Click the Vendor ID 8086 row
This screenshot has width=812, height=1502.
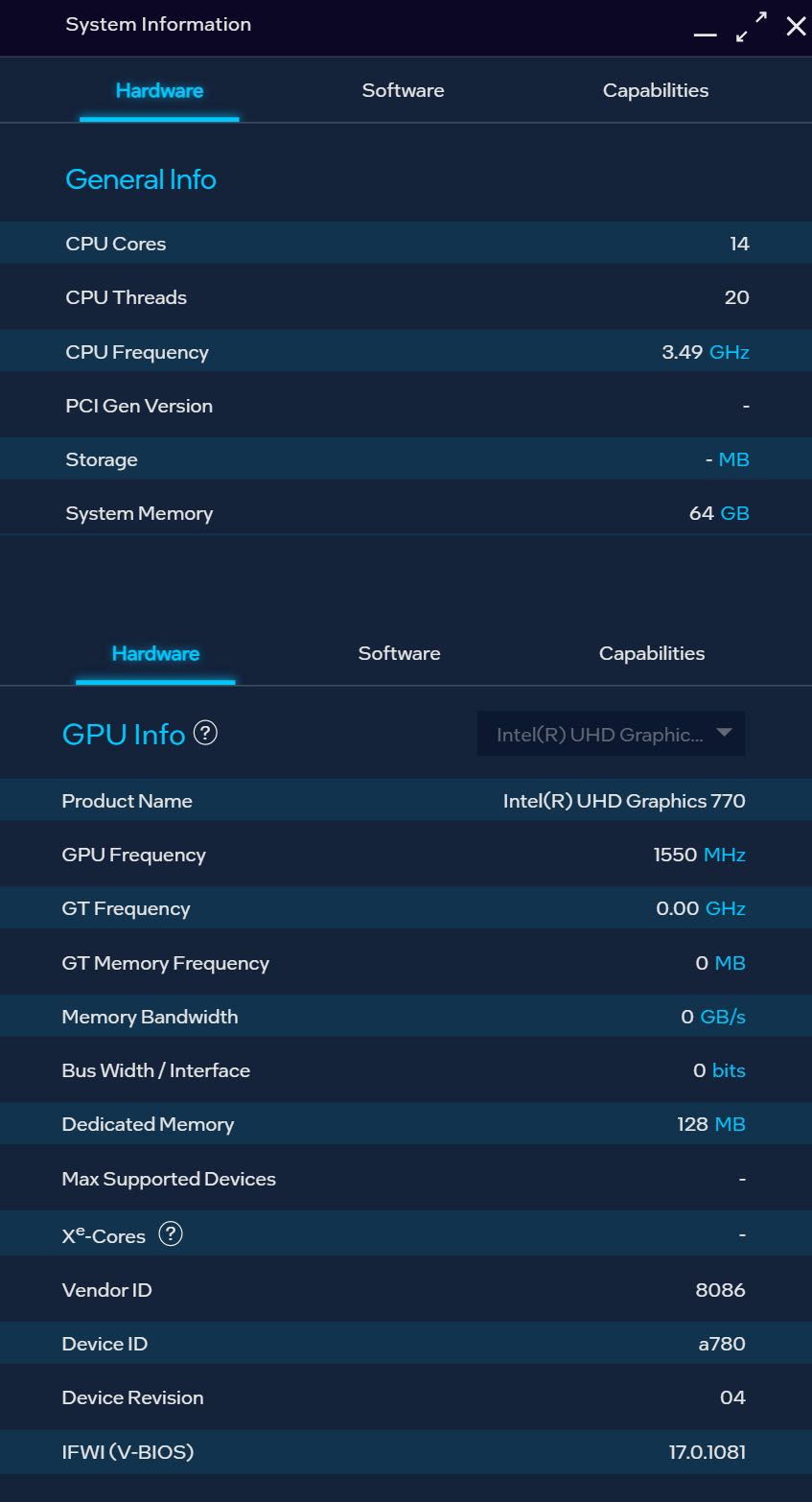click(406, 1289)
